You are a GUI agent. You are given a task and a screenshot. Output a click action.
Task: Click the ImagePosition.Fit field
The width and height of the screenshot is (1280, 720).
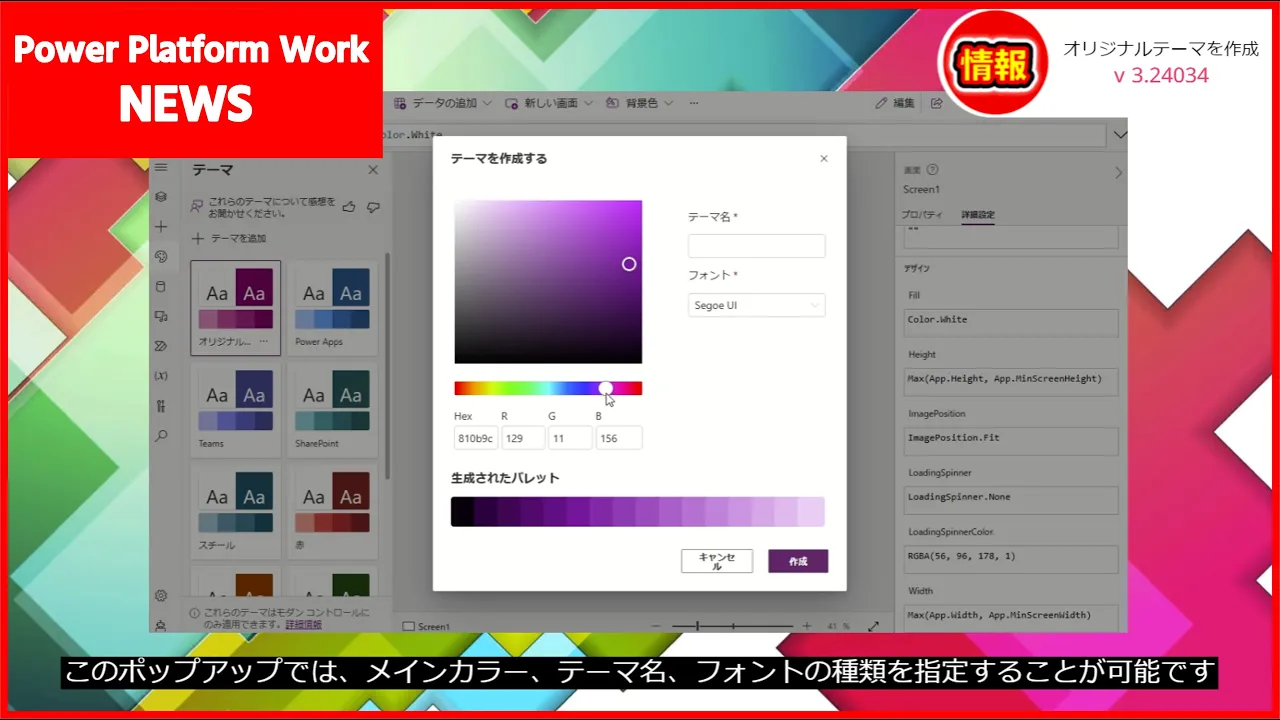pos(1011,440)
